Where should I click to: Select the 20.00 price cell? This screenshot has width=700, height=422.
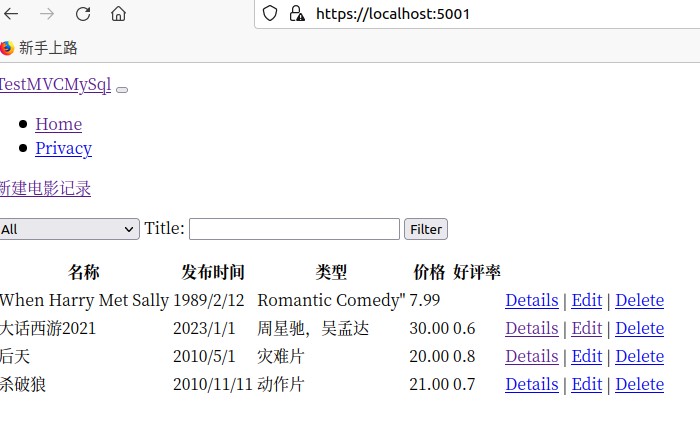point(429,356)
